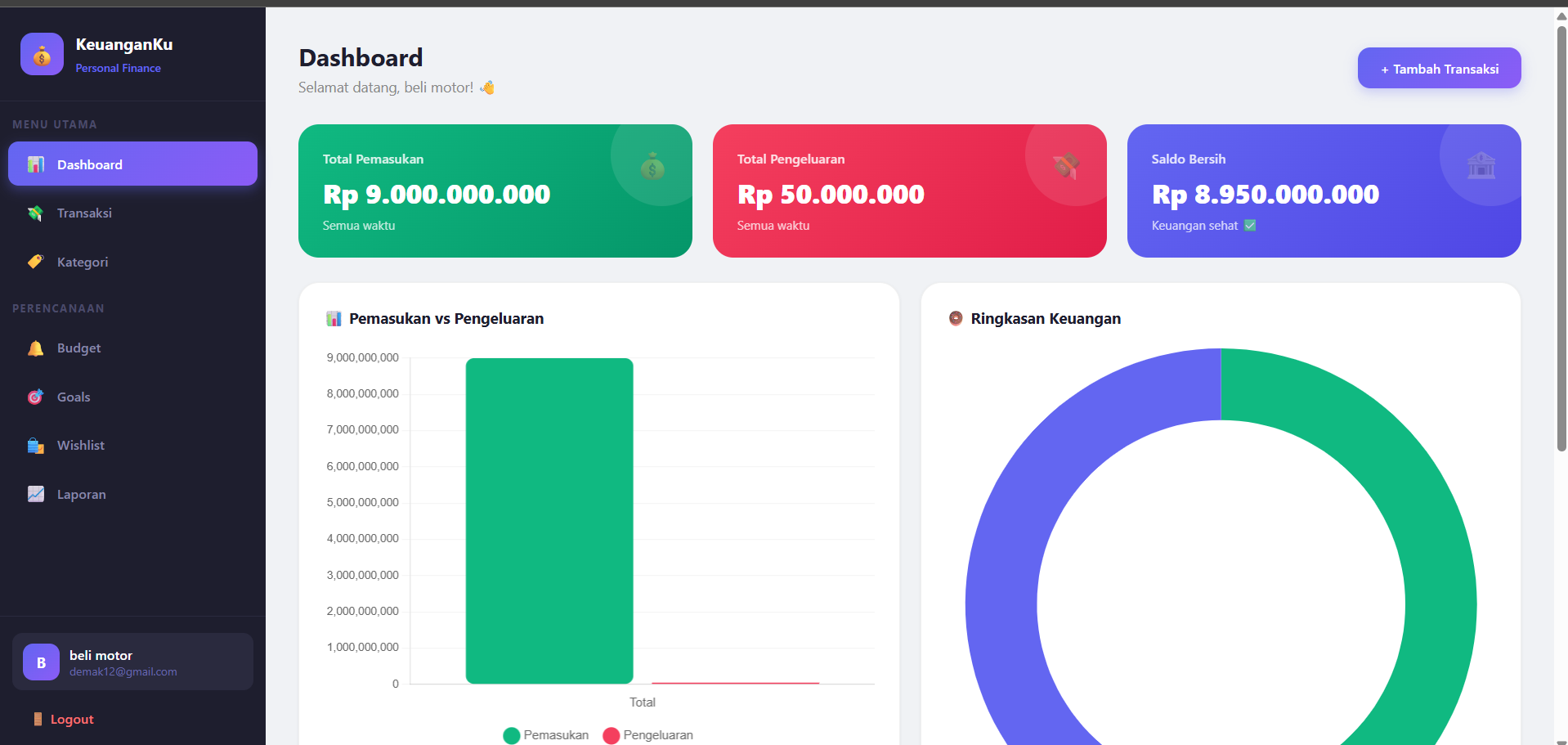
Task: Open the Dashboard menu item
Action: pyautogui.click(x=132, y=164)
